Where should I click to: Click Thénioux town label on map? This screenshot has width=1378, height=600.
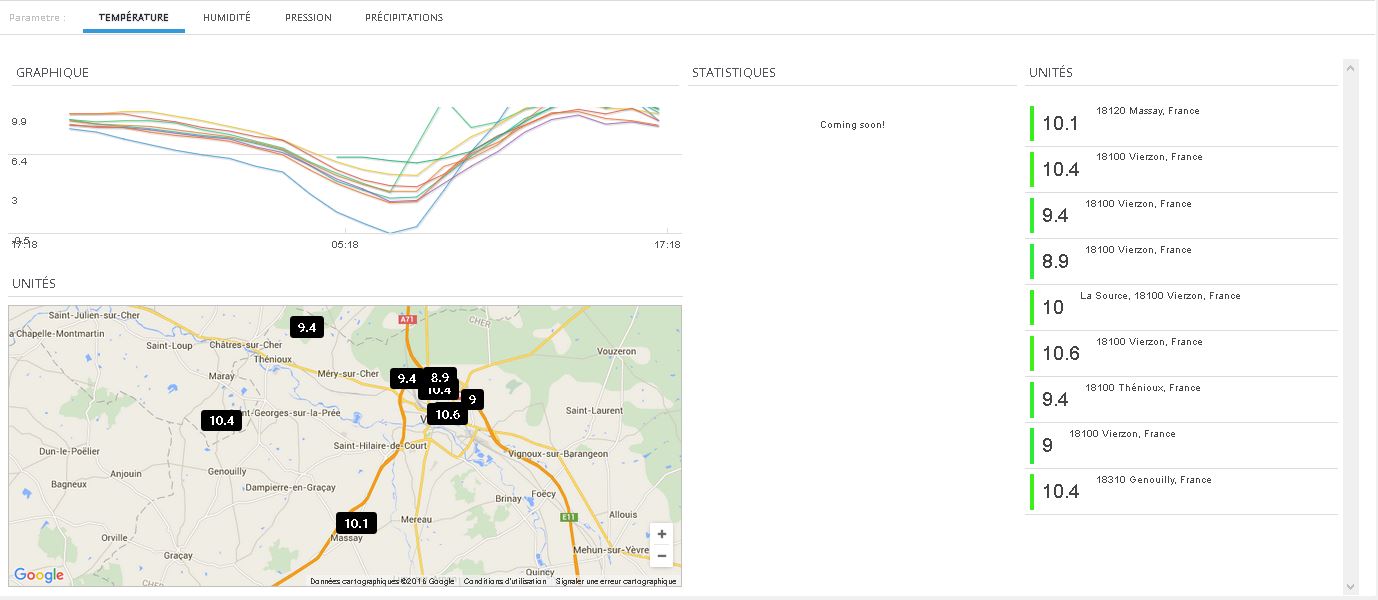pyautogui.click(x=273, y=358)
